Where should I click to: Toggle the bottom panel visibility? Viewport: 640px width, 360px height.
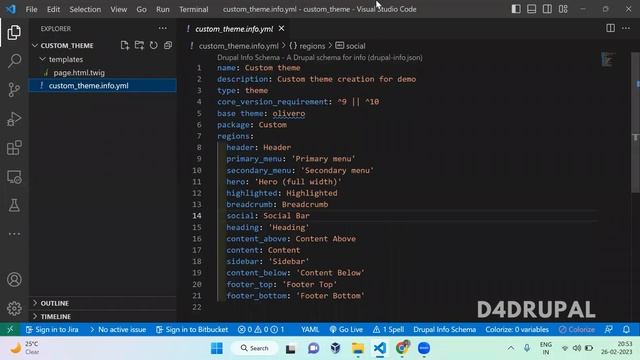[x=531, y=9]
